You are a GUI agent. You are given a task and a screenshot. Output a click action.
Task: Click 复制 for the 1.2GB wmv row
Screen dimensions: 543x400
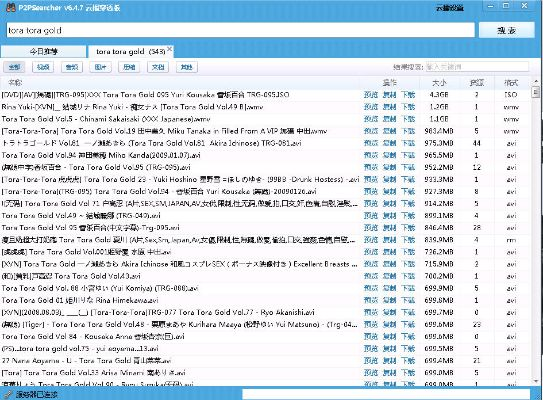(389, 107)
